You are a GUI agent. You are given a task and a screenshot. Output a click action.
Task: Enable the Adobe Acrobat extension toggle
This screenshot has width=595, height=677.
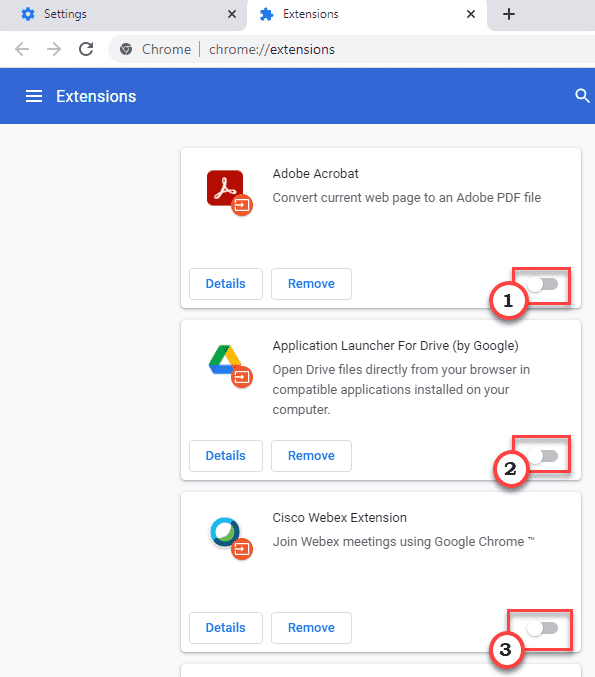[x=542, y=284]
